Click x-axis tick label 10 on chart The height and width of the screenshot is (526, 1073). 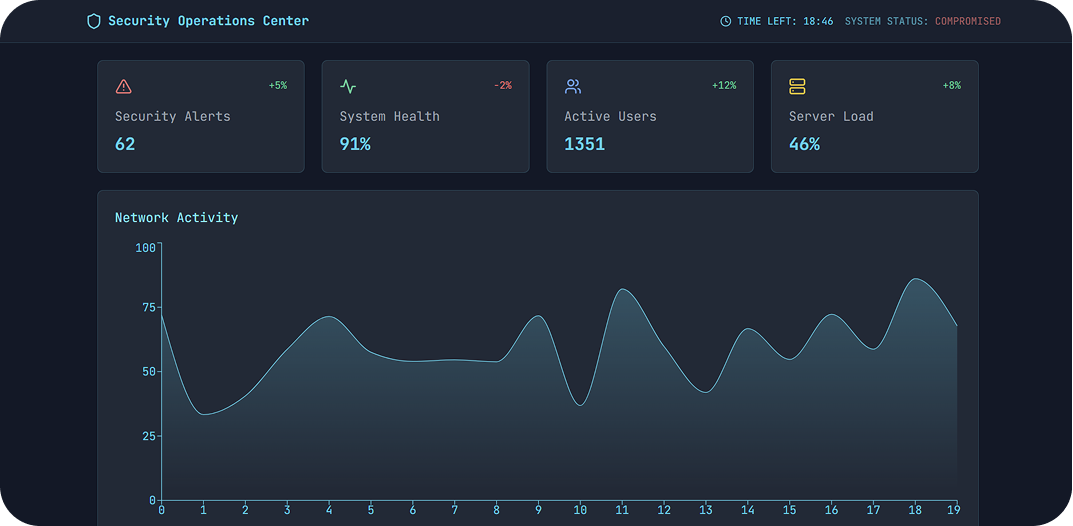[580, 511]
